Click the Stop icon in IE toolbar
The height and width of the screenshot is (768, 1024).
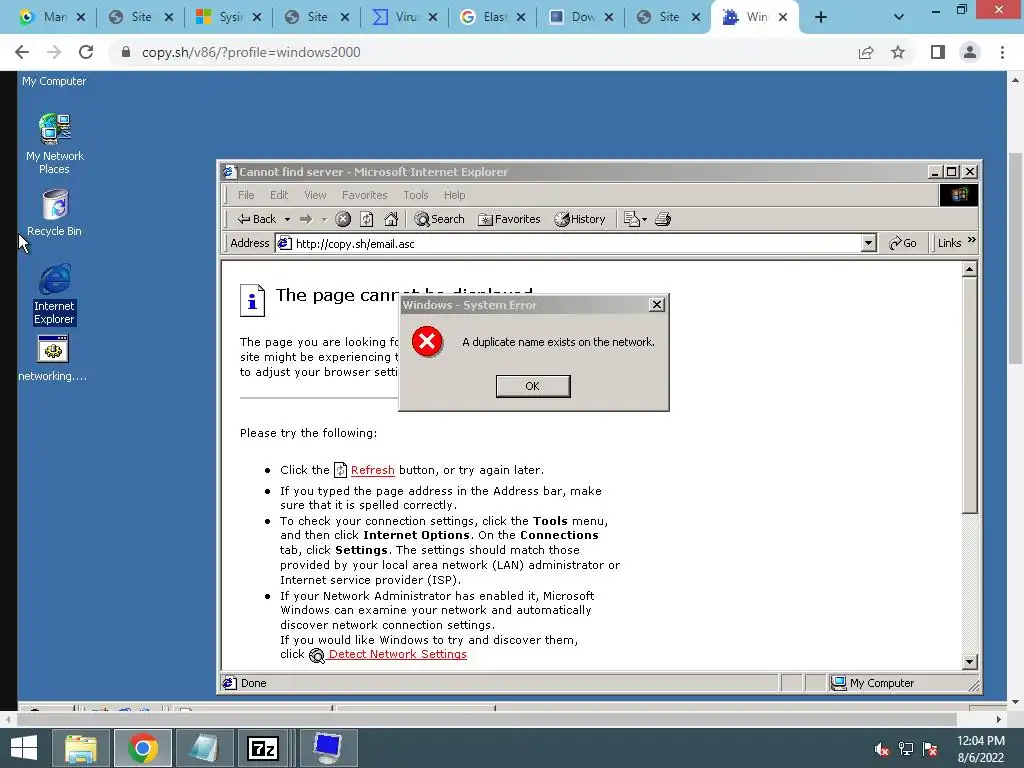coord(343,219)
